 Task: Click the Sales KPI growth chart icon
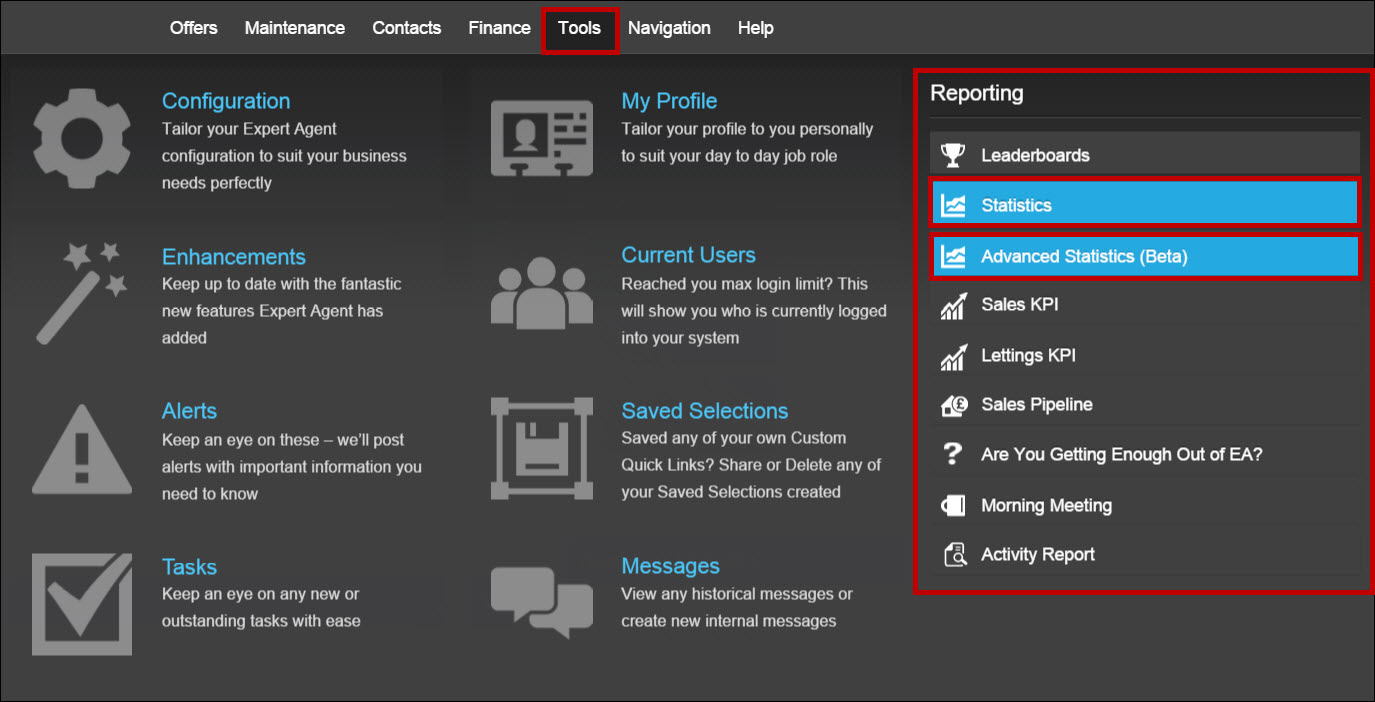pyautogui.click(x=953, y=305)
